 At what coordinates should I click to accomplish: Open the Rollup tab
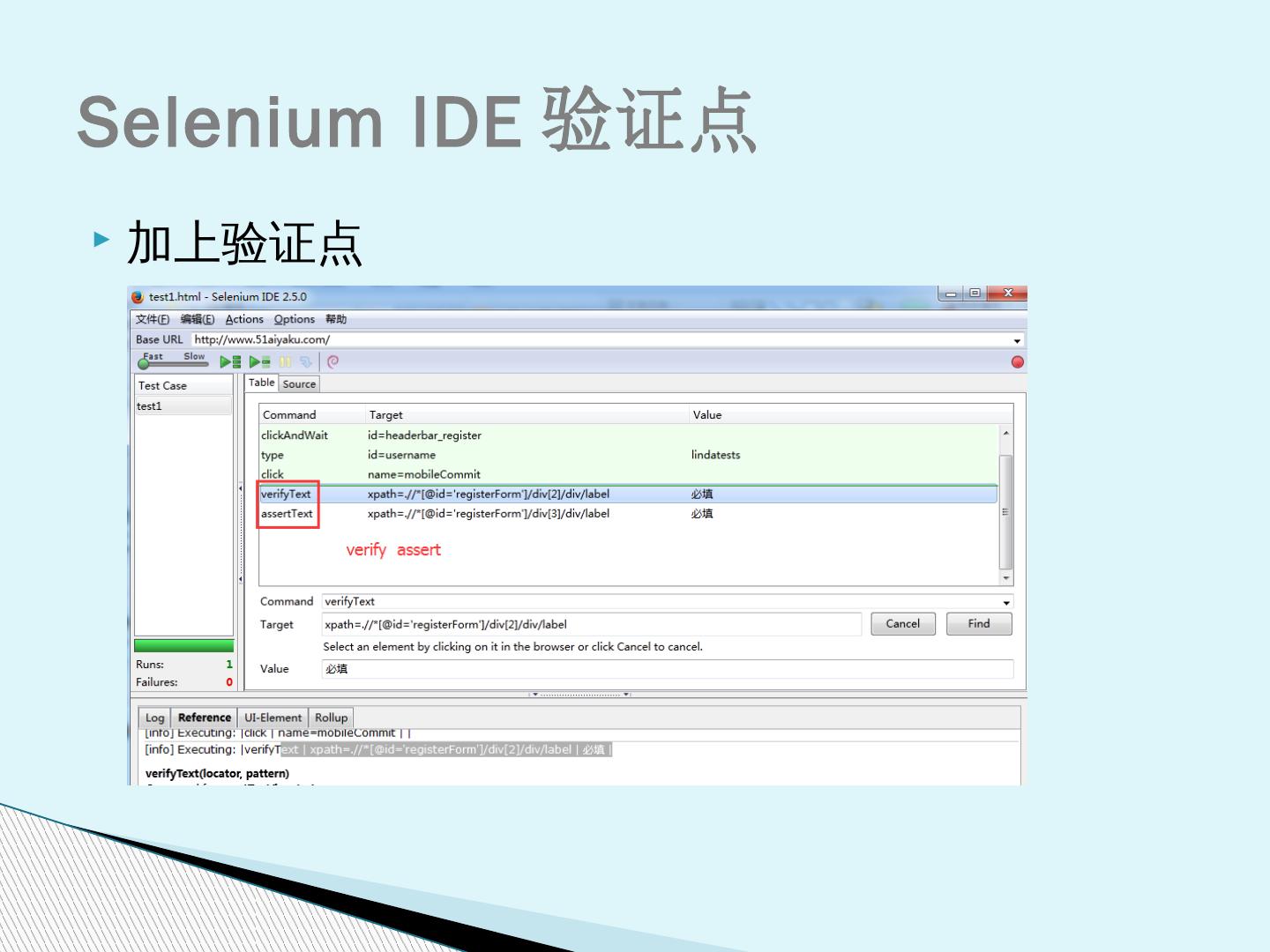pos(332,718)
